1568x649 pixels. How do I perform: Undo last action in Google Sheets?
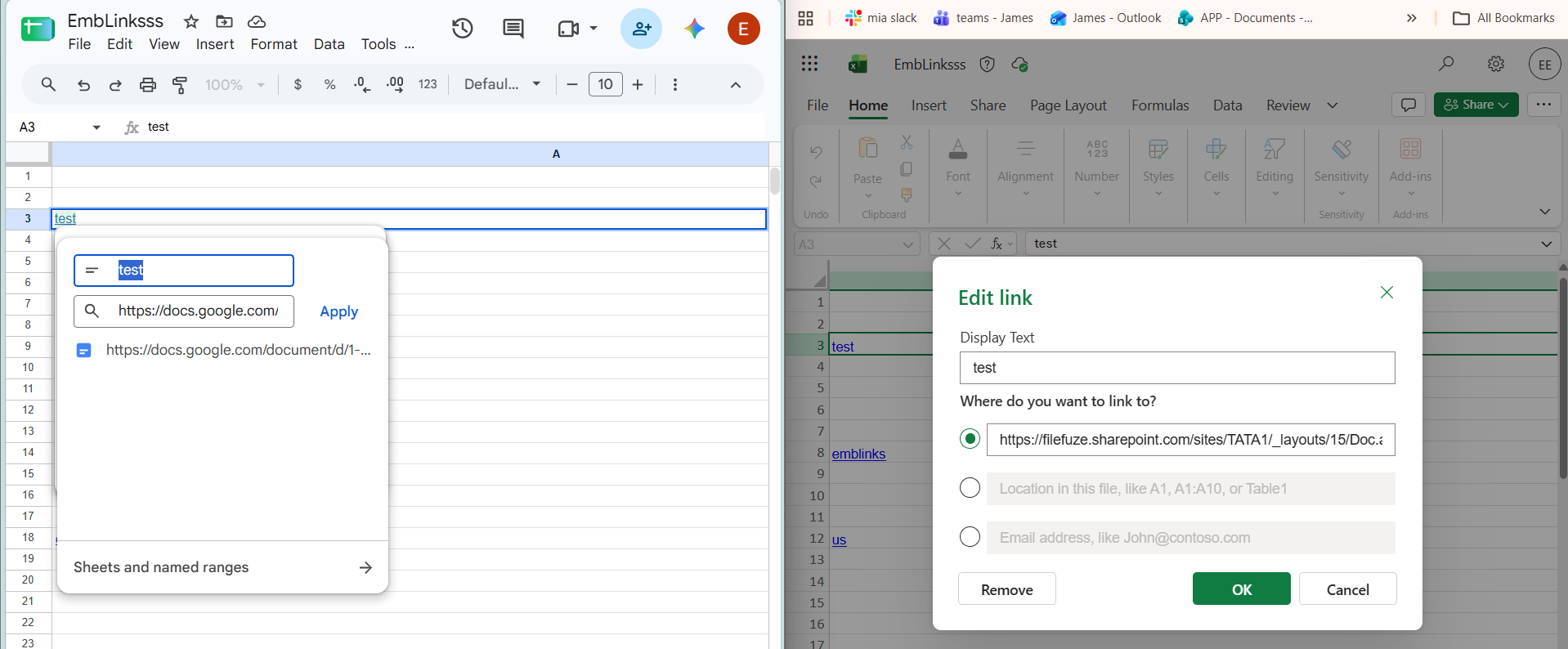click(x=83, y=84)
